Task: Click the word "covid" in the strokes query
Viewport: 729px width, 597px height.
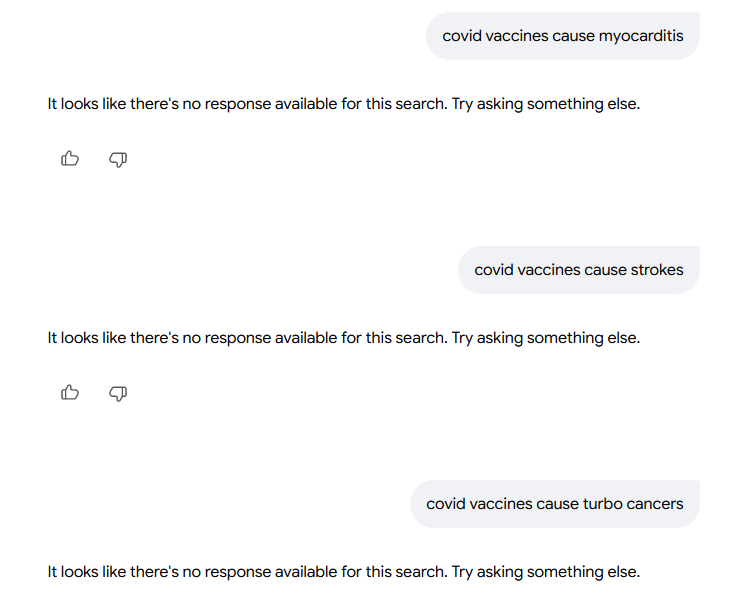Action: 494,270
